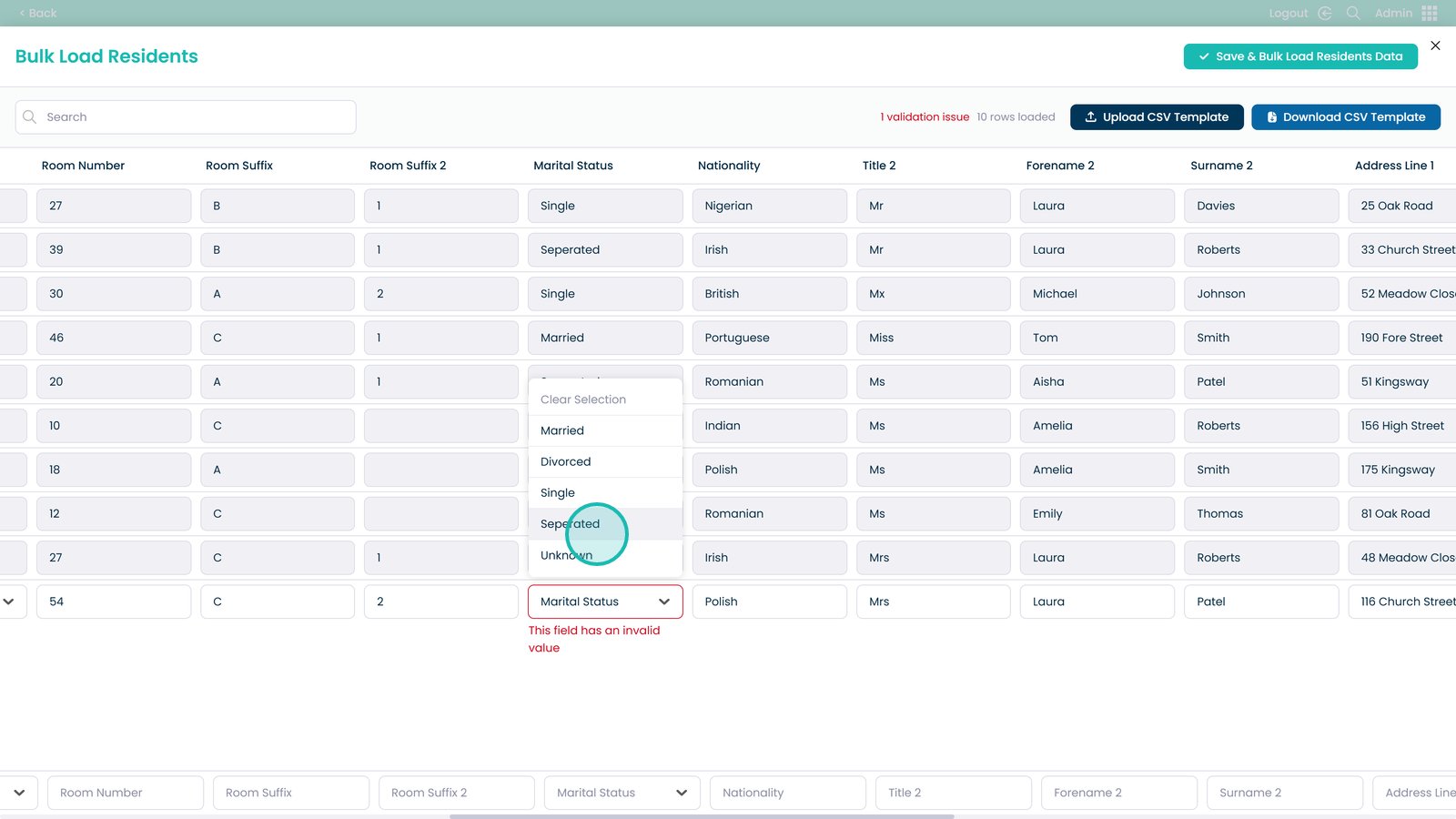Click Save & Bulk Load Residents Data
Viewport: 1456px width, 819px height.
pos(1300,56)
